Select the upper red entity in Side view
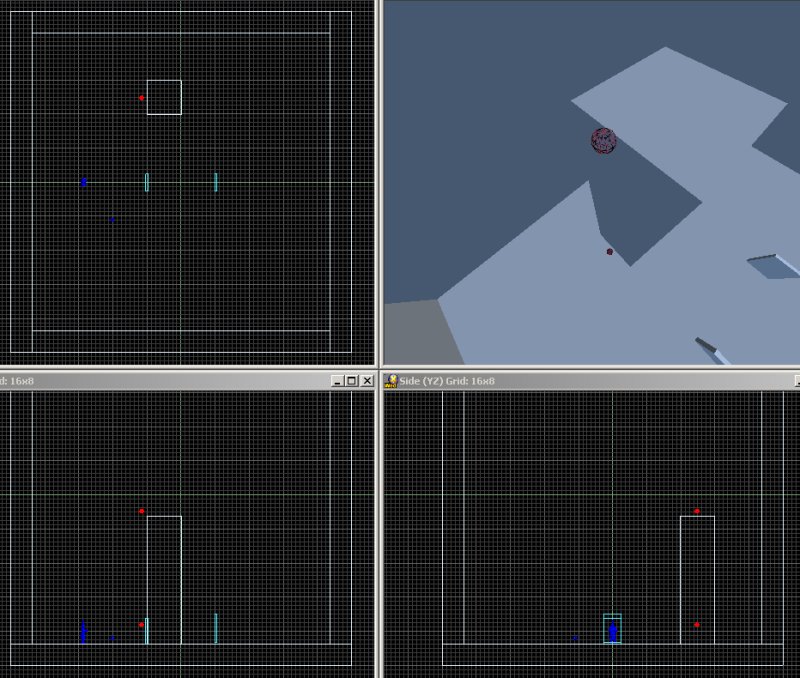The width and height of the screenshot is (800, 678). 697,511
